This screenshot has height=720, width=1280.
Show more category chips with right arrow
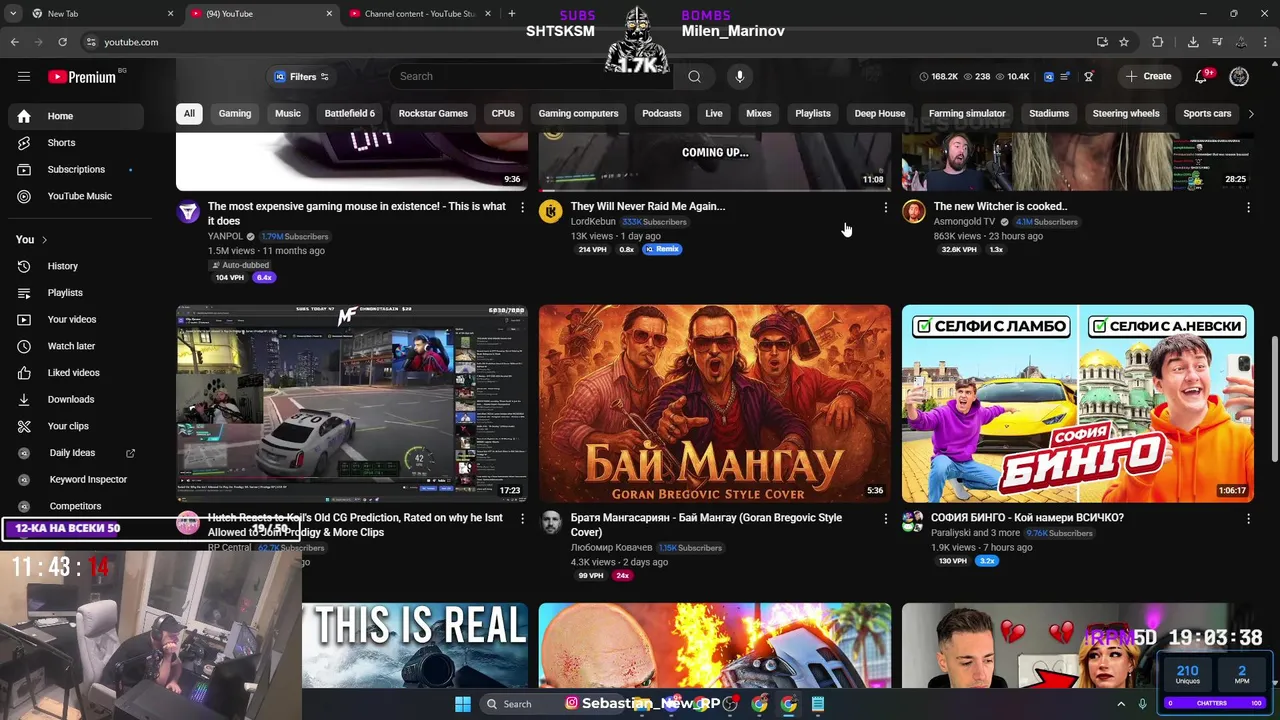coord(1250,114)
